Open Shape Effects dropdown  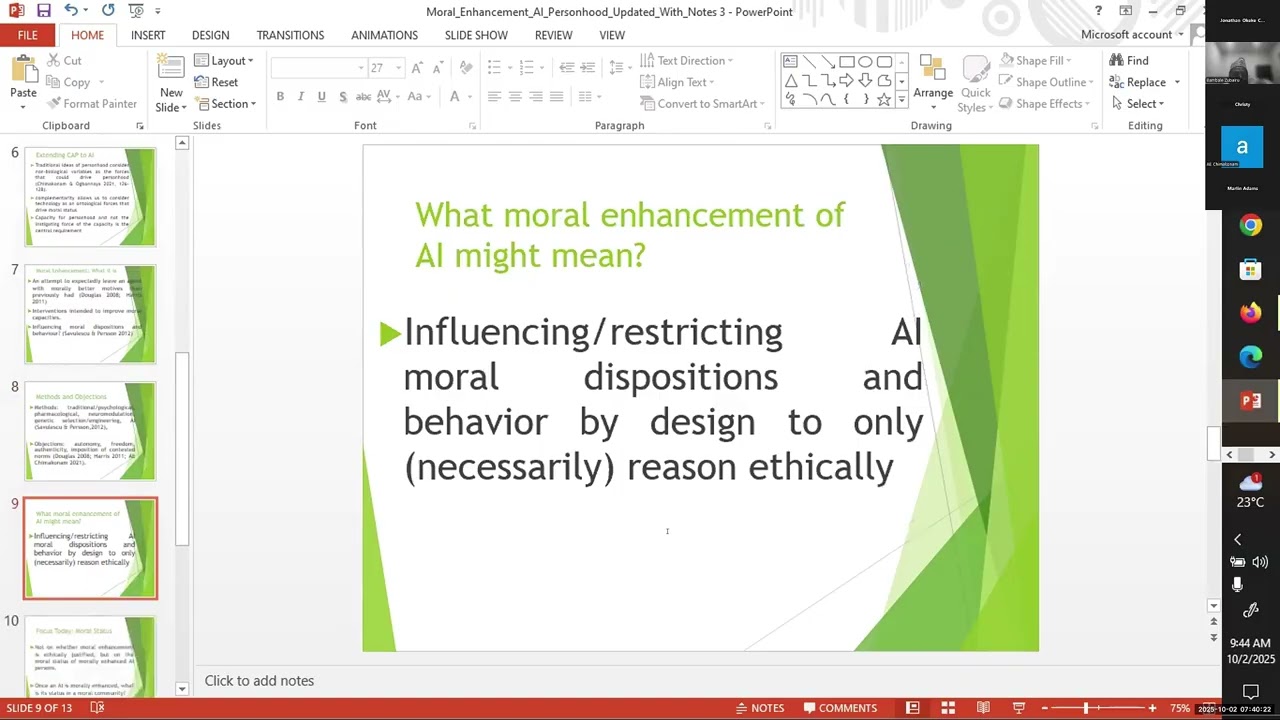(x=1044, y=104)
